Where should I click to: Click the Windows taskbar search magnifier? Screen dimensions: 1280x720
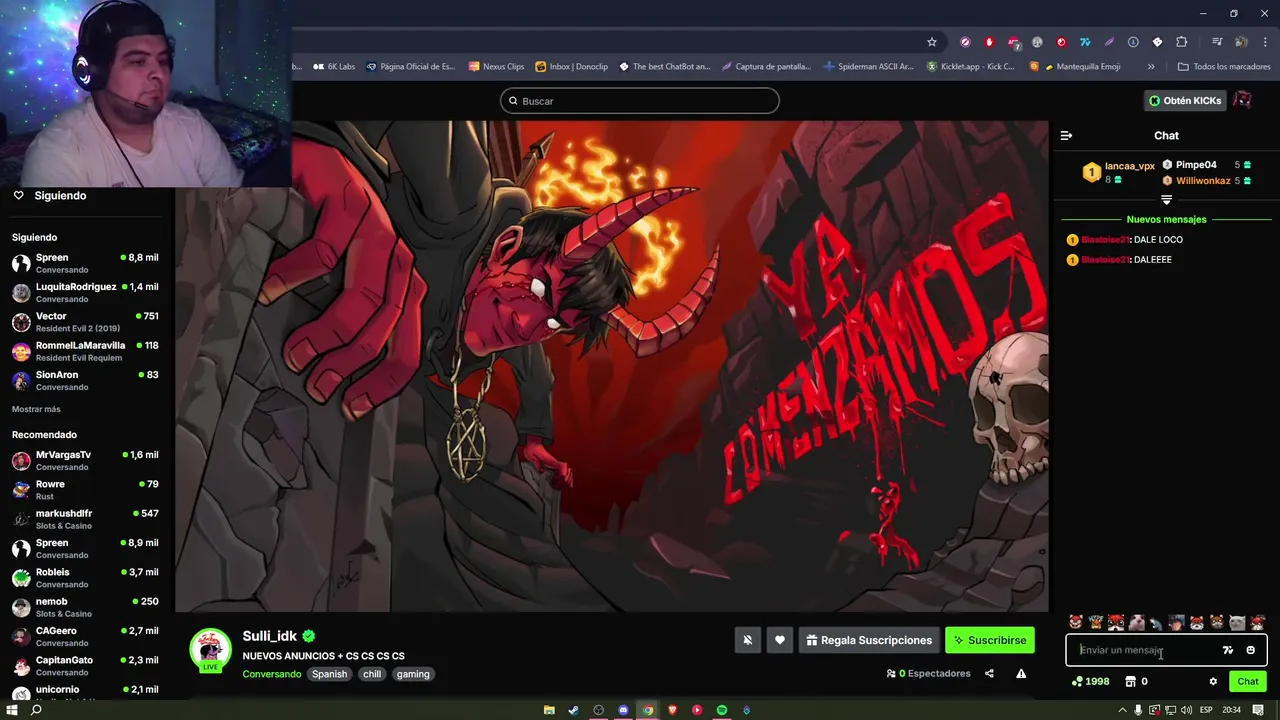(x=36, y=710)
